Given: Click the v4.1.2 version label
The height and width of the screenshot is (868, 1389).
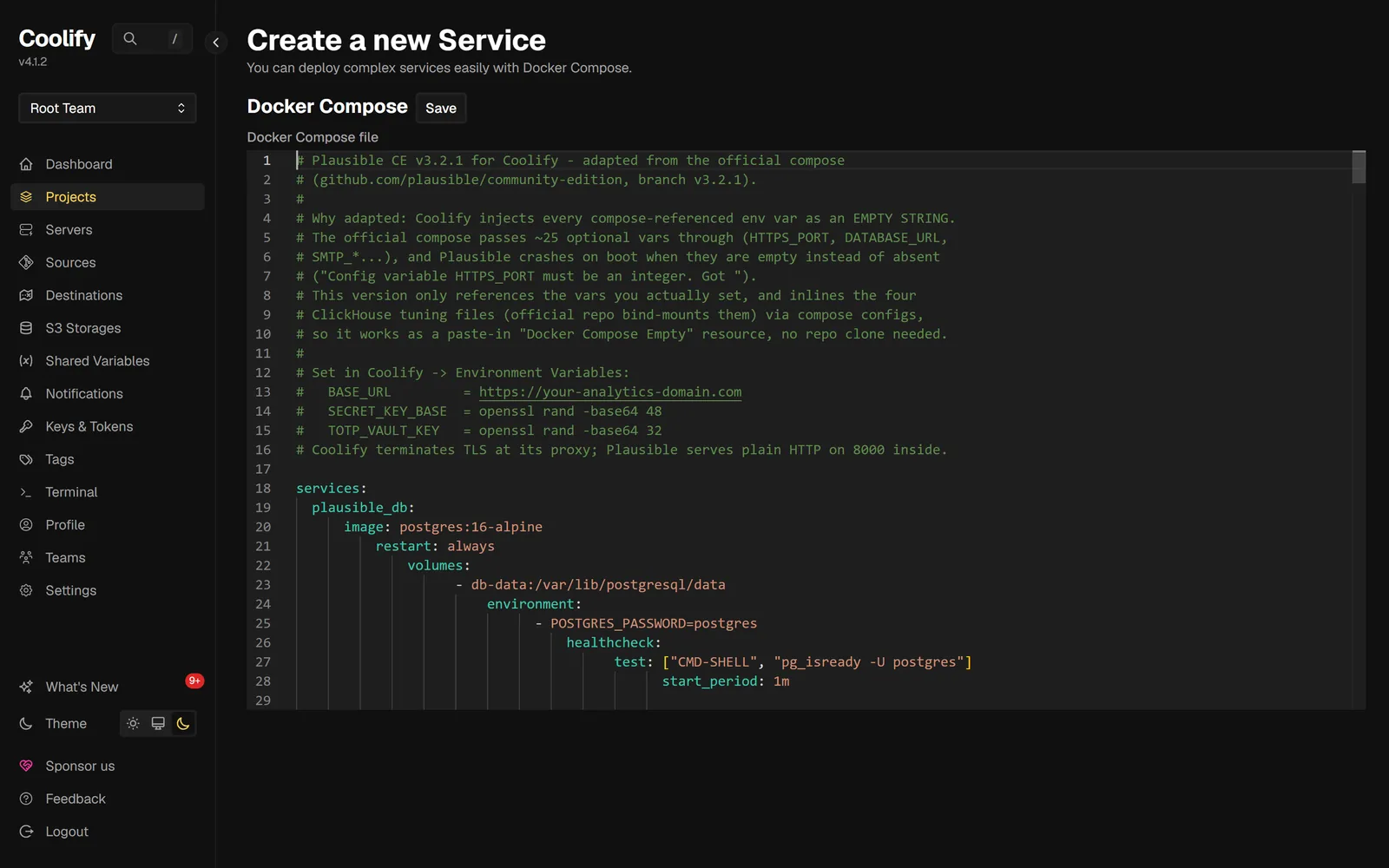Looking at the screenshot, I should (x=33, y=62).
